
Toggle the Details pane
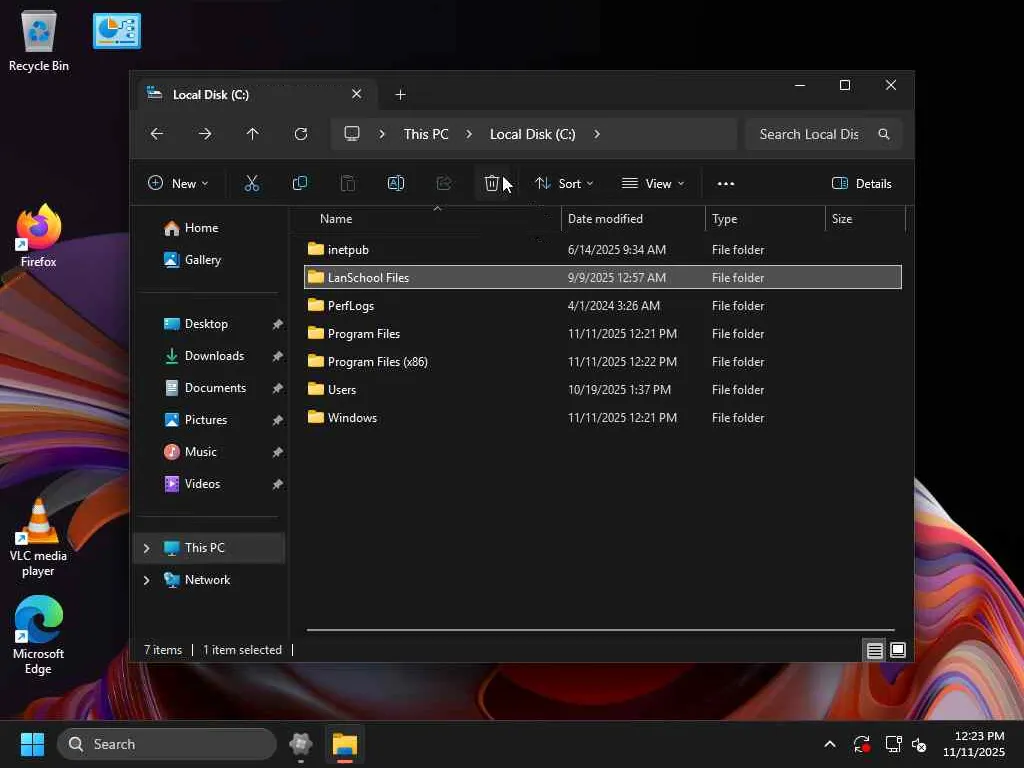pos(861,183)
